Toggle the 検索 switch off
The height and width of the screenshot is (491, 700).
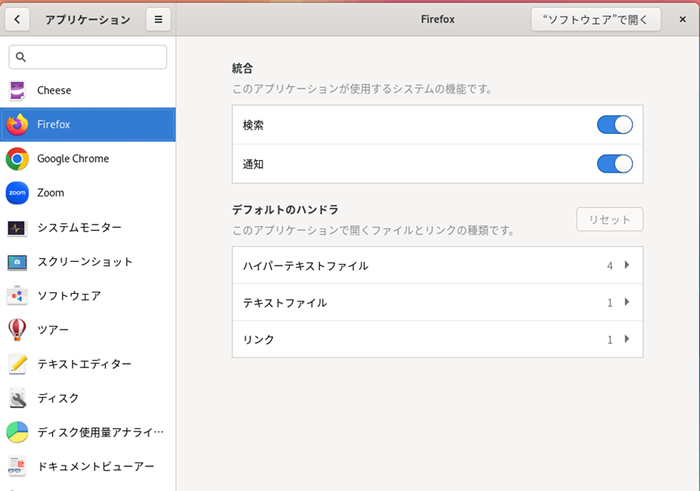pyautogui.click(x=614, y=125)
